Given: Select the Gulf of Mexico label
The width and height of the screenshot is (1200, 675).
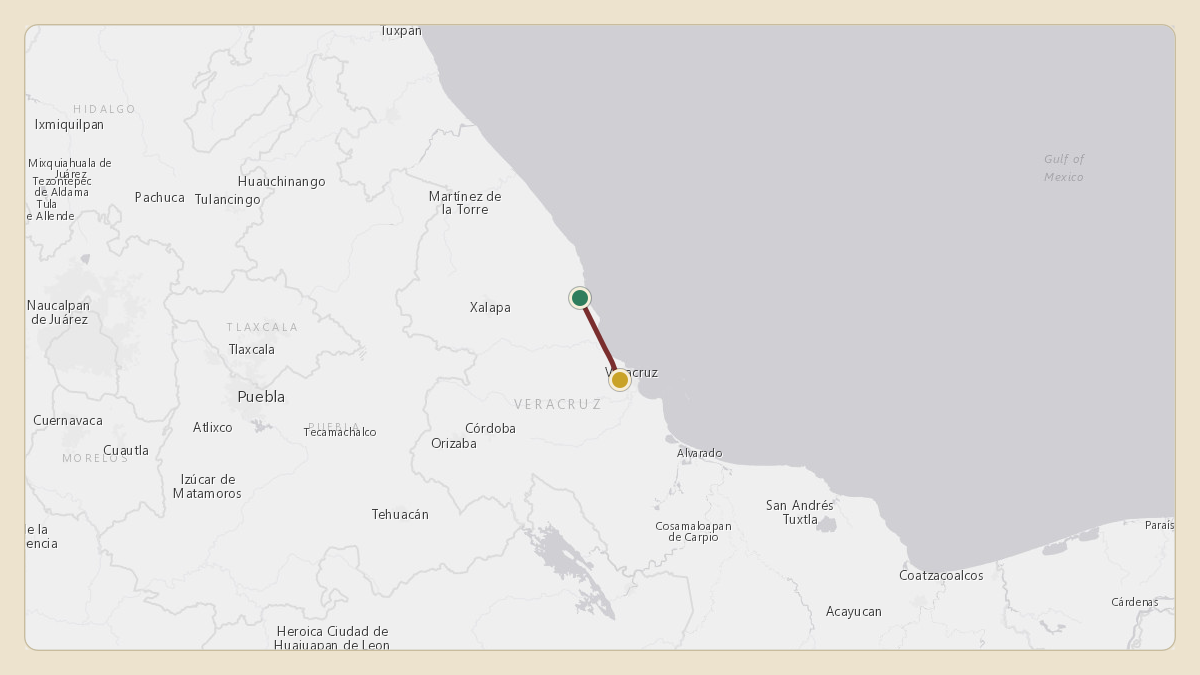Looking at the screenshot, I should (x=1064, y=168).
